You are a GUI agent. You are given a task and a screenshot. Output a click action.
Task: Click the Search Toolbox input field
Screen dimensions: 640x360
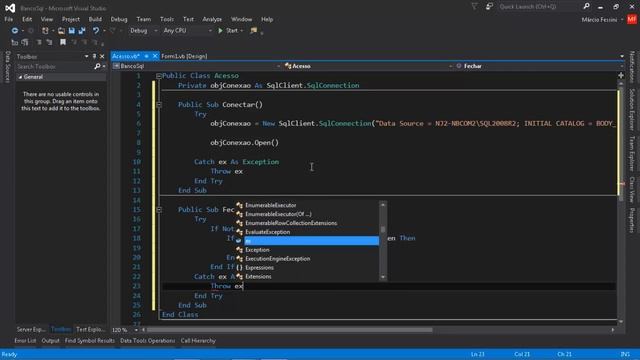point(54,66)
